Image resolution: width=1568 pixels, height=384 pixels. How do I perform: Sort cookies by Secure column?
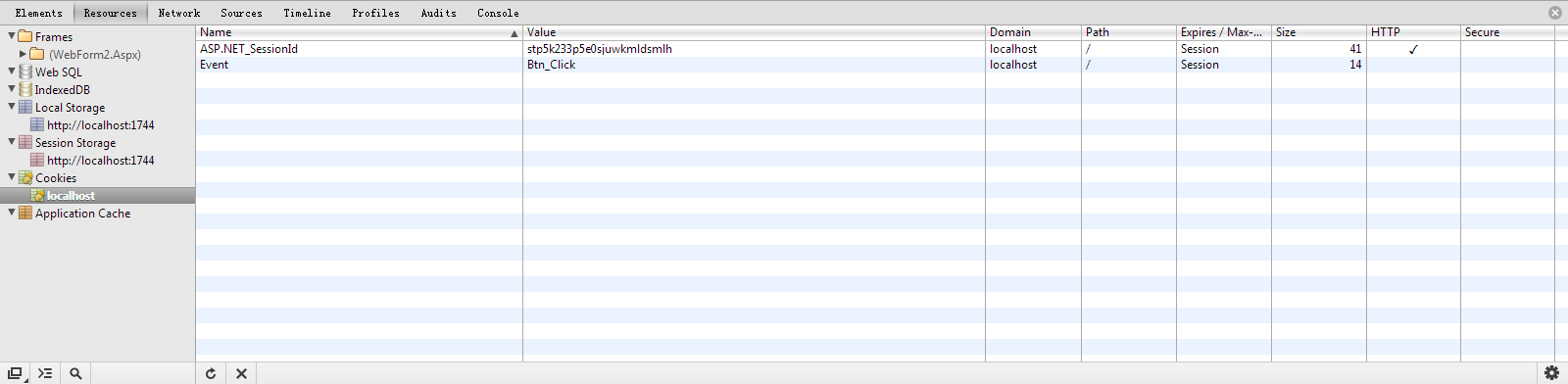(1507, 32)
